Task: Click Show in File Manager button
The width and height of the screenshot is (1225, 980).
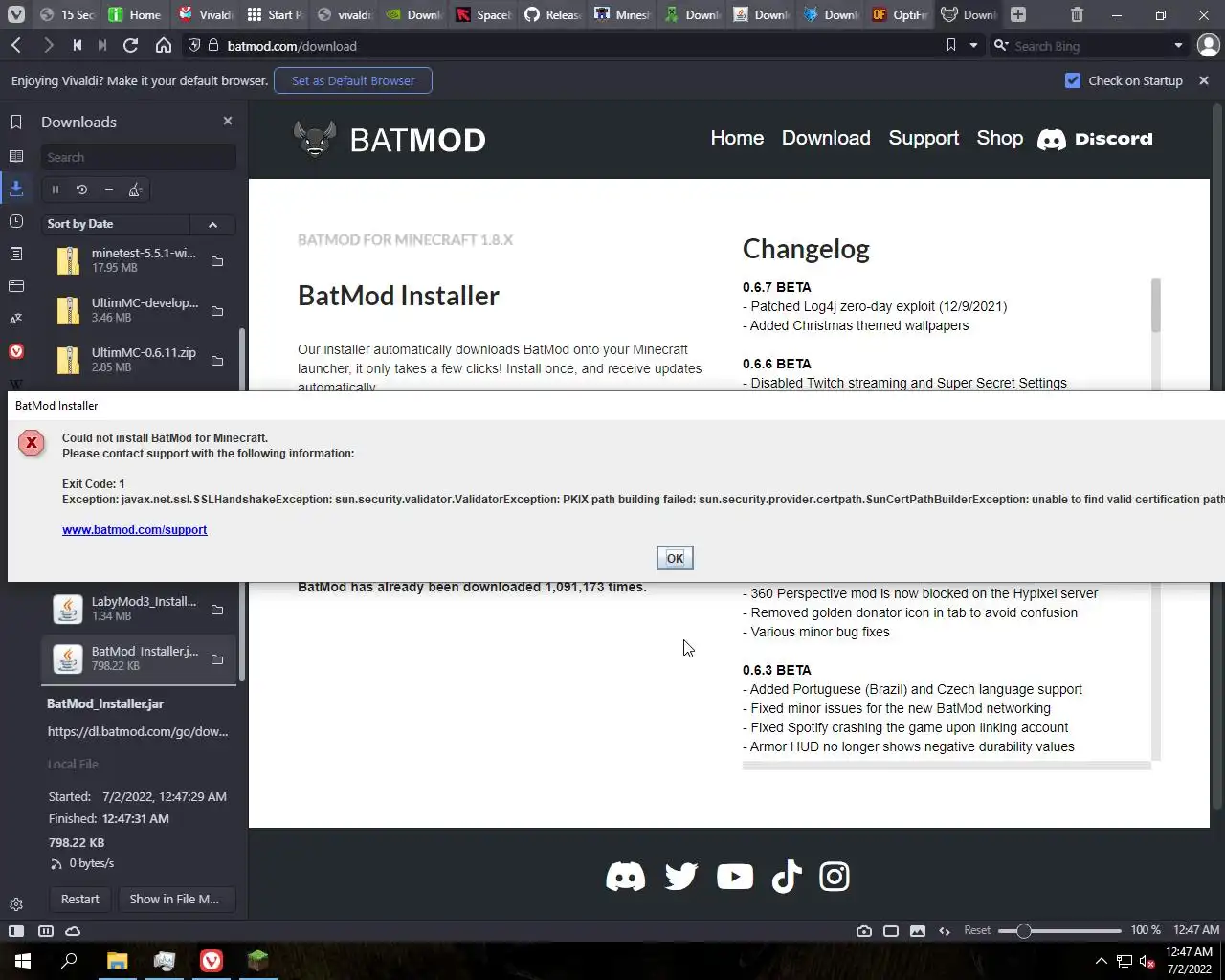Action: pos(176,899)
